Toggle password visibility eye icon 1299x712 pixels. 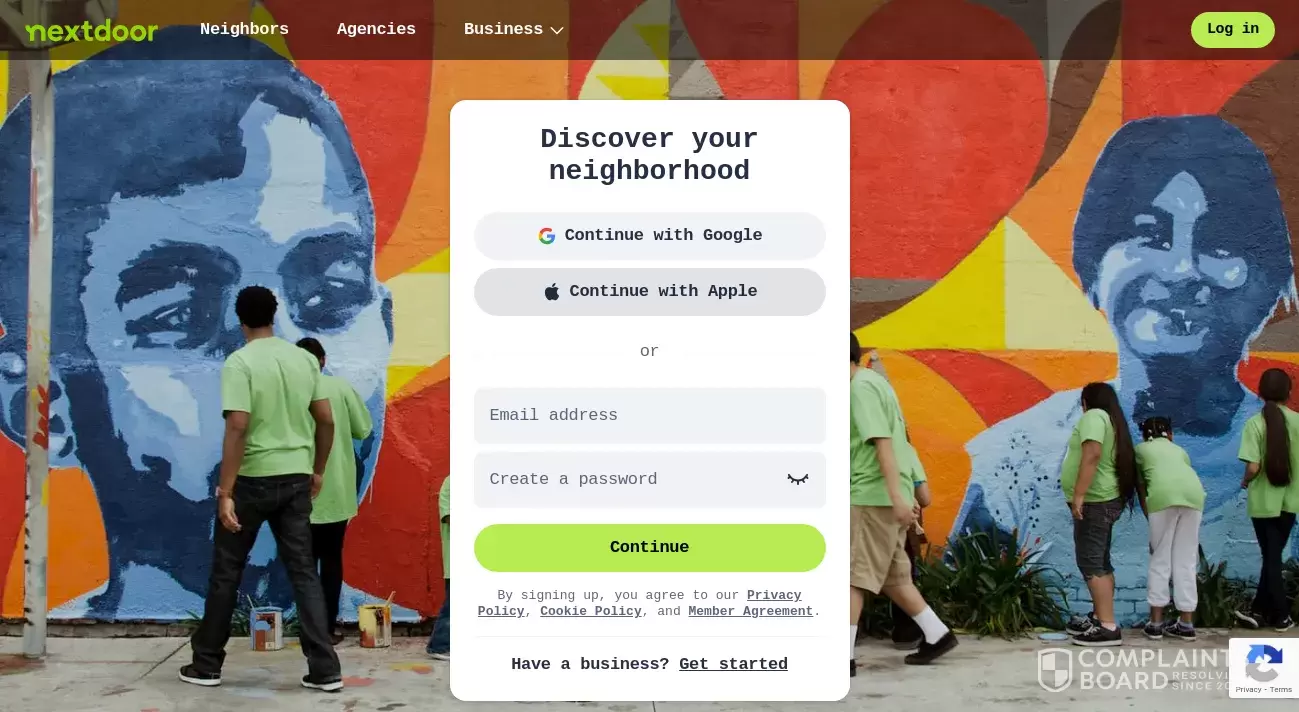pos(797,479)
